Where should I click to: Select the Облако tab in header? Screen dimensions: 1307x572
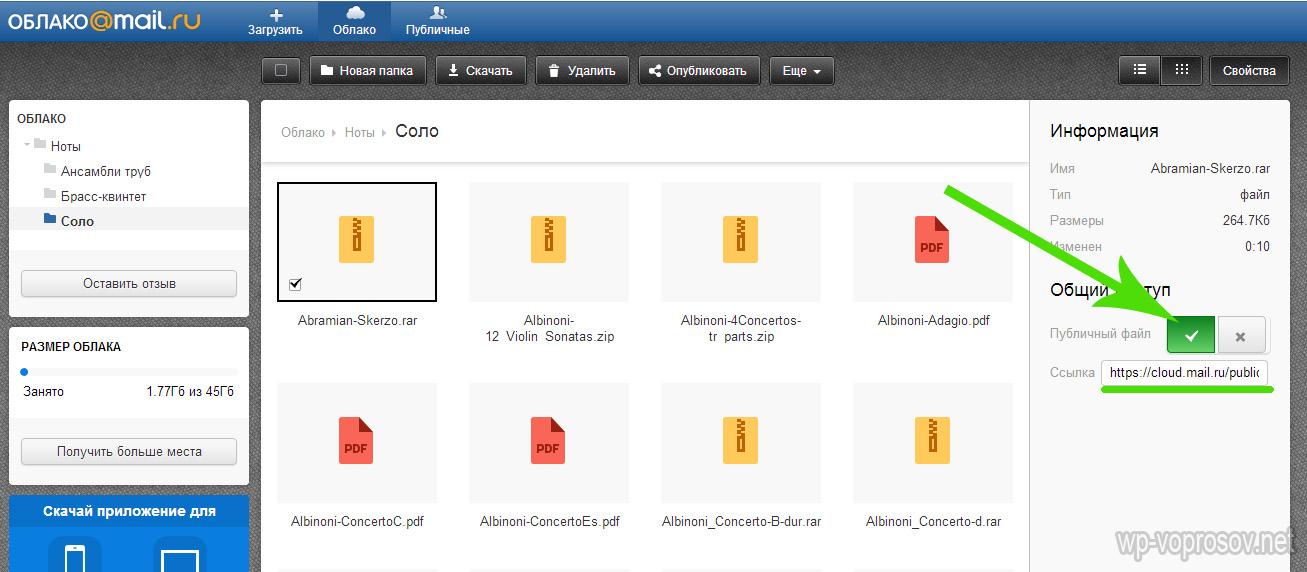[354, 20]
